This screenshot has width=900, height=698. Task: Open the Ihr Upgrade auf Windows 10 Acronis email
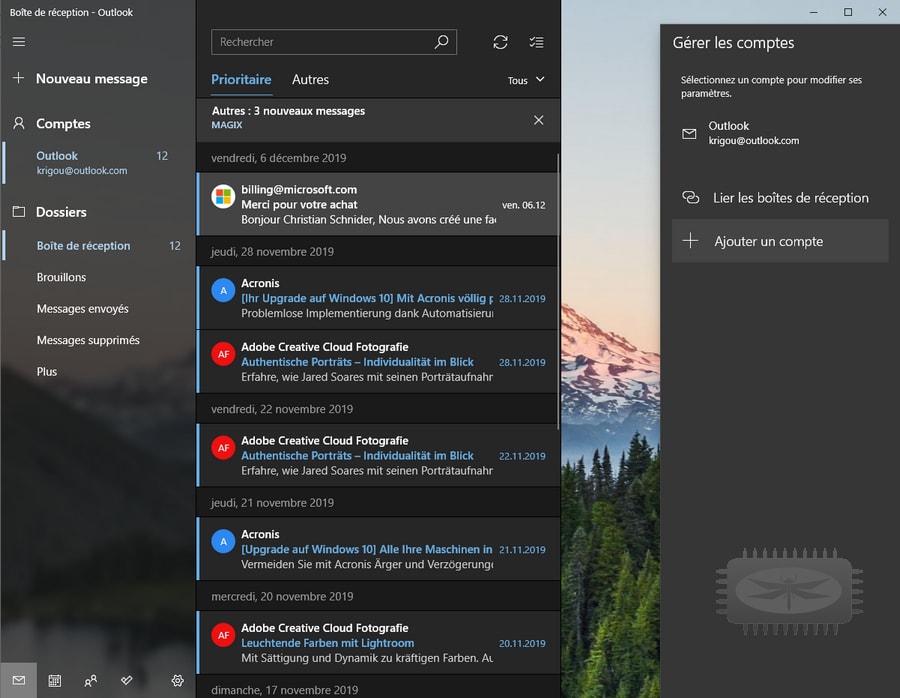pos(378,298)
